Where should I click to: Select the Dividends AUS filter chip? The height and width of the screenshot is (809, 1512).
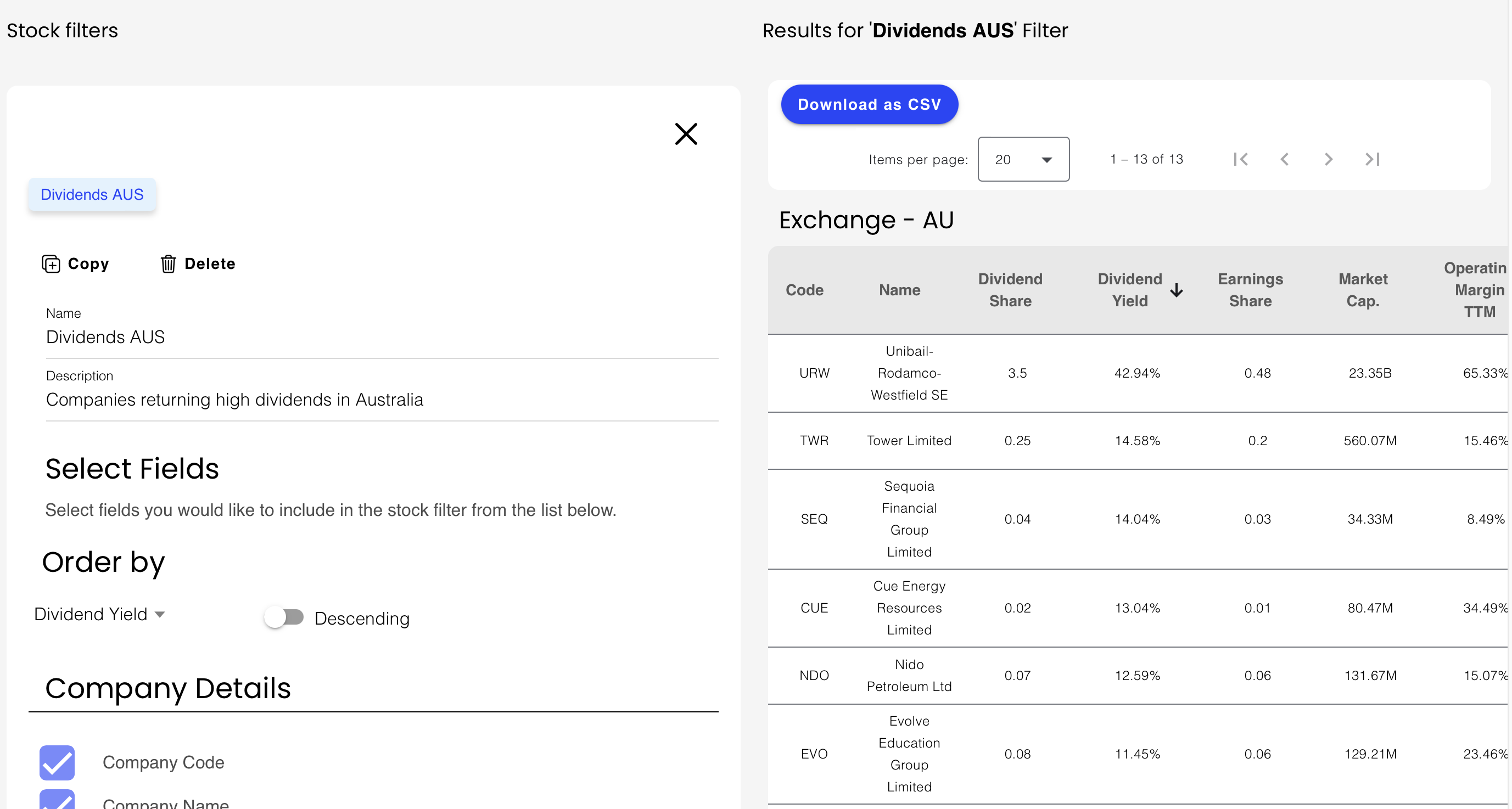[x=92, y=194]
